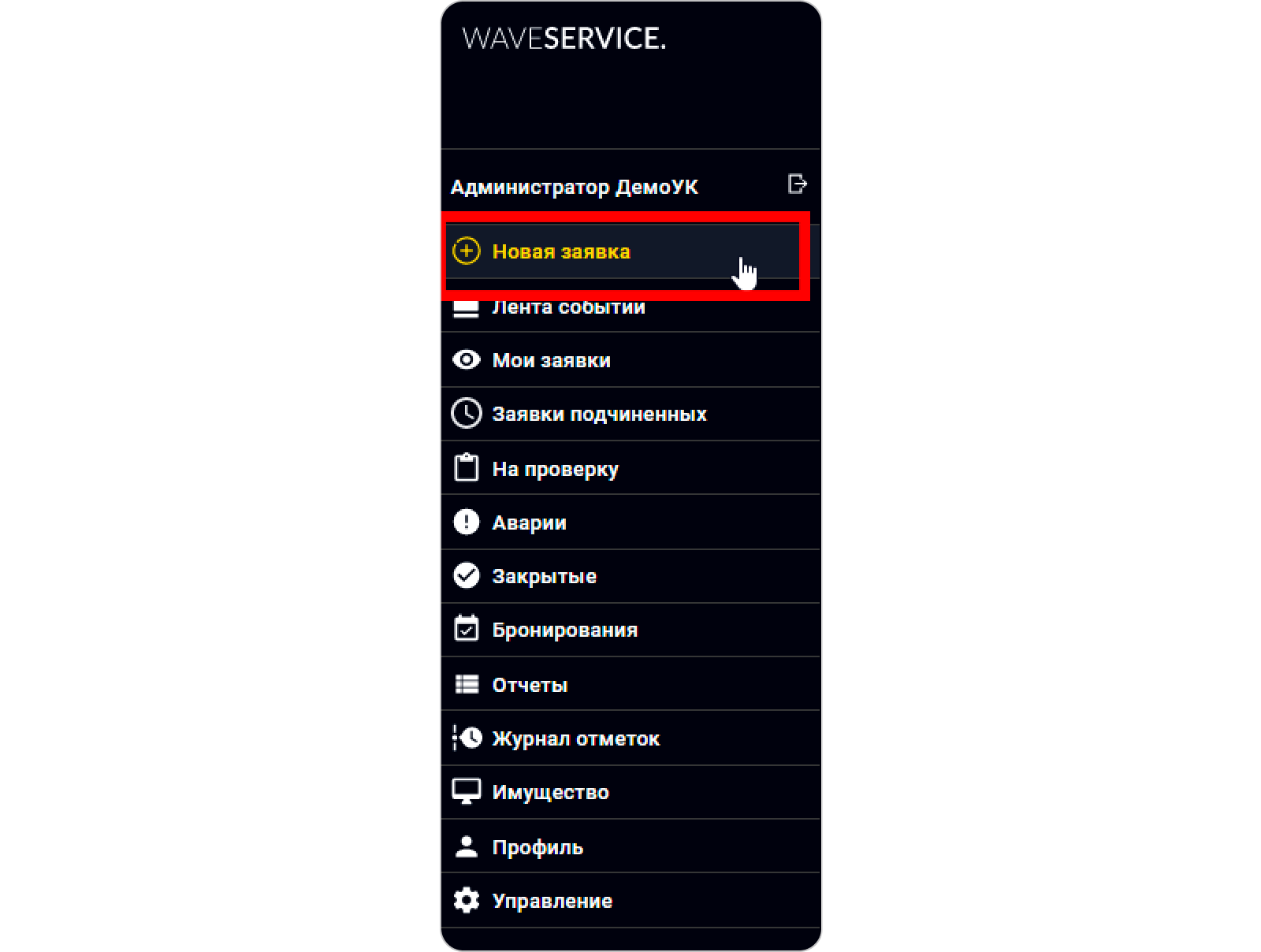Viewport: 1261px width, 952px height.
Task: Click the calendar icon for Бронирования
Action: [466, 628]
